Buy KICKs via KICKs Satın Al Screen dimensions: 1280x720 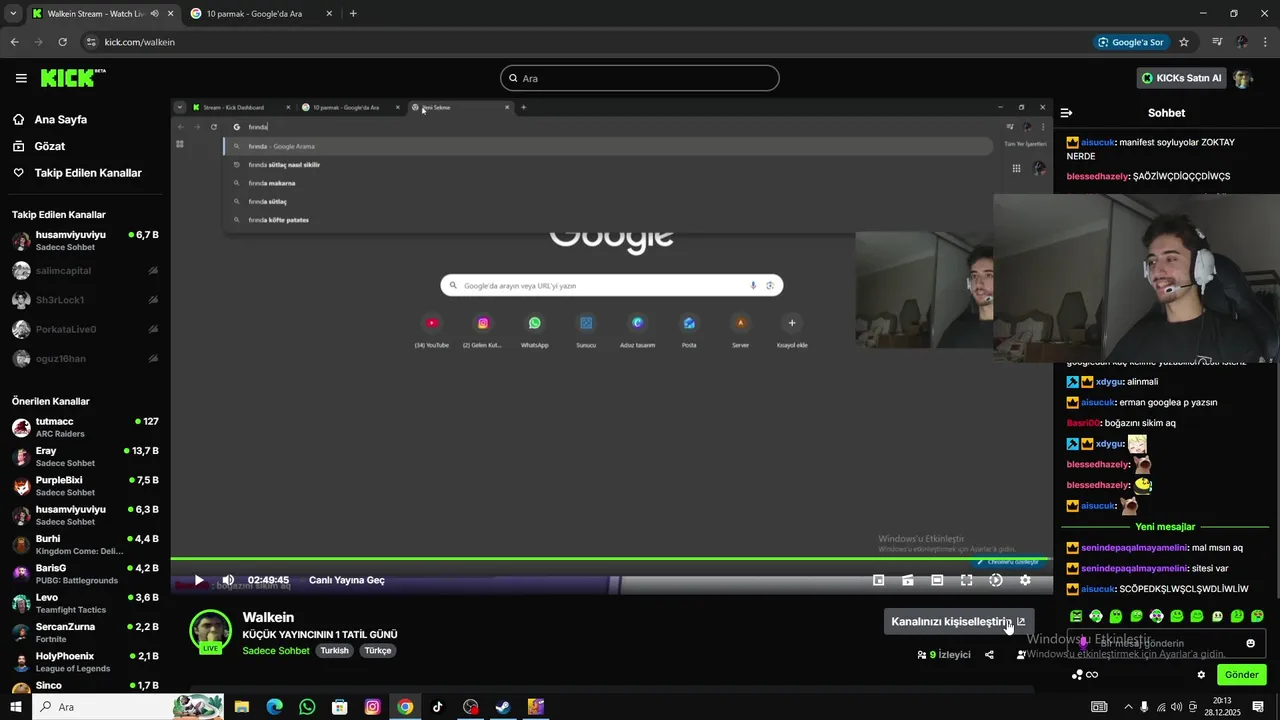(1181, 78)
